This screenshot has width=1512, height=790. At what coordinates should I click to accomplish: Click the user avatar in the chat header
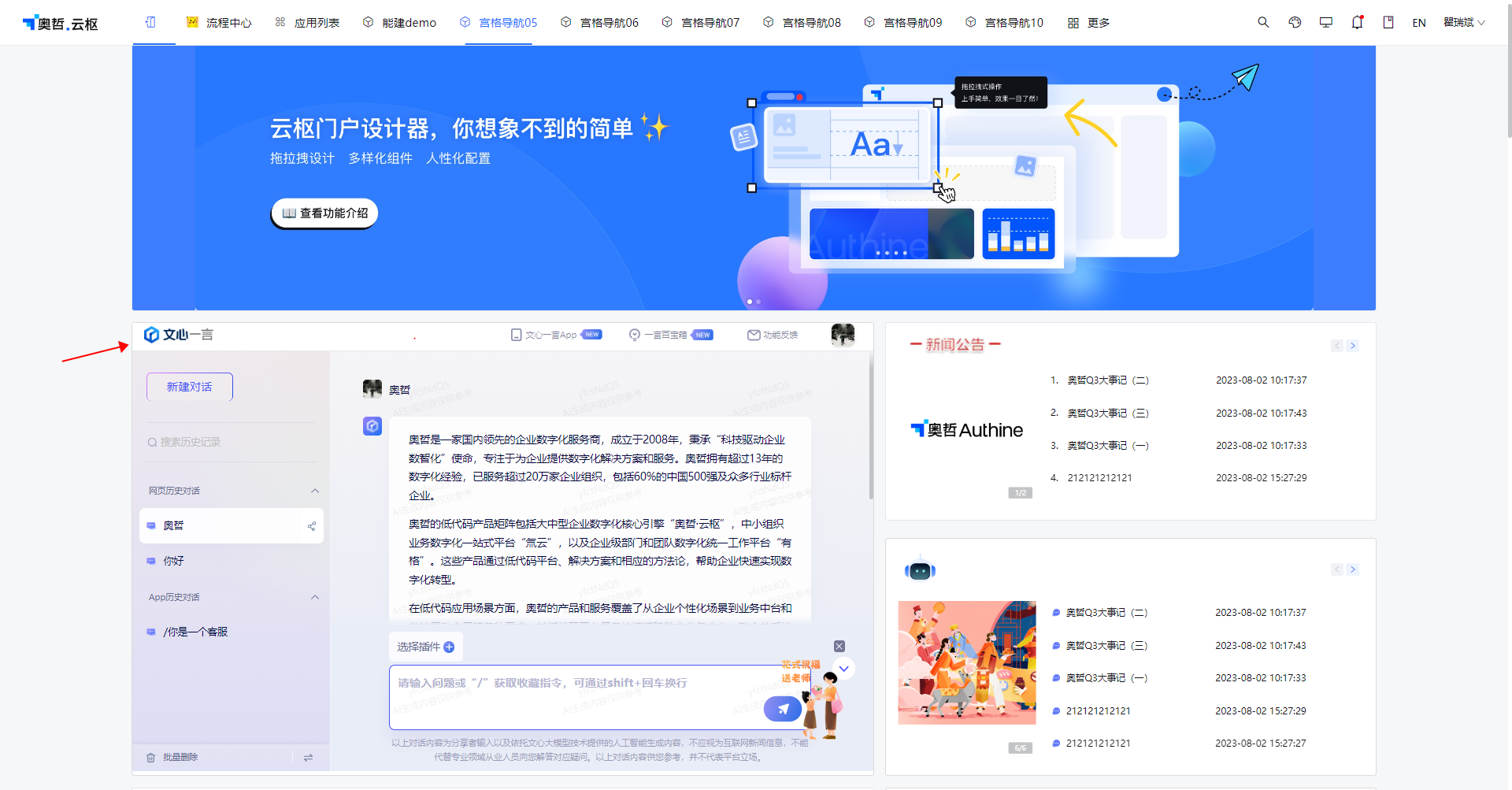click(843, 335)
